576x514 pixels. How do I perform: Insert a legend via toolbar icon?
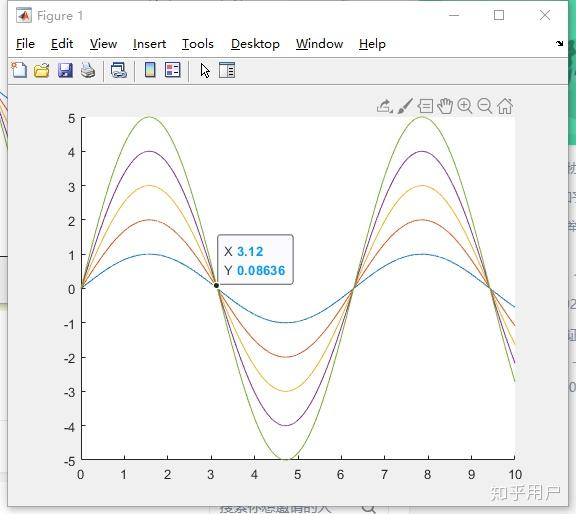tap(173, 70)
